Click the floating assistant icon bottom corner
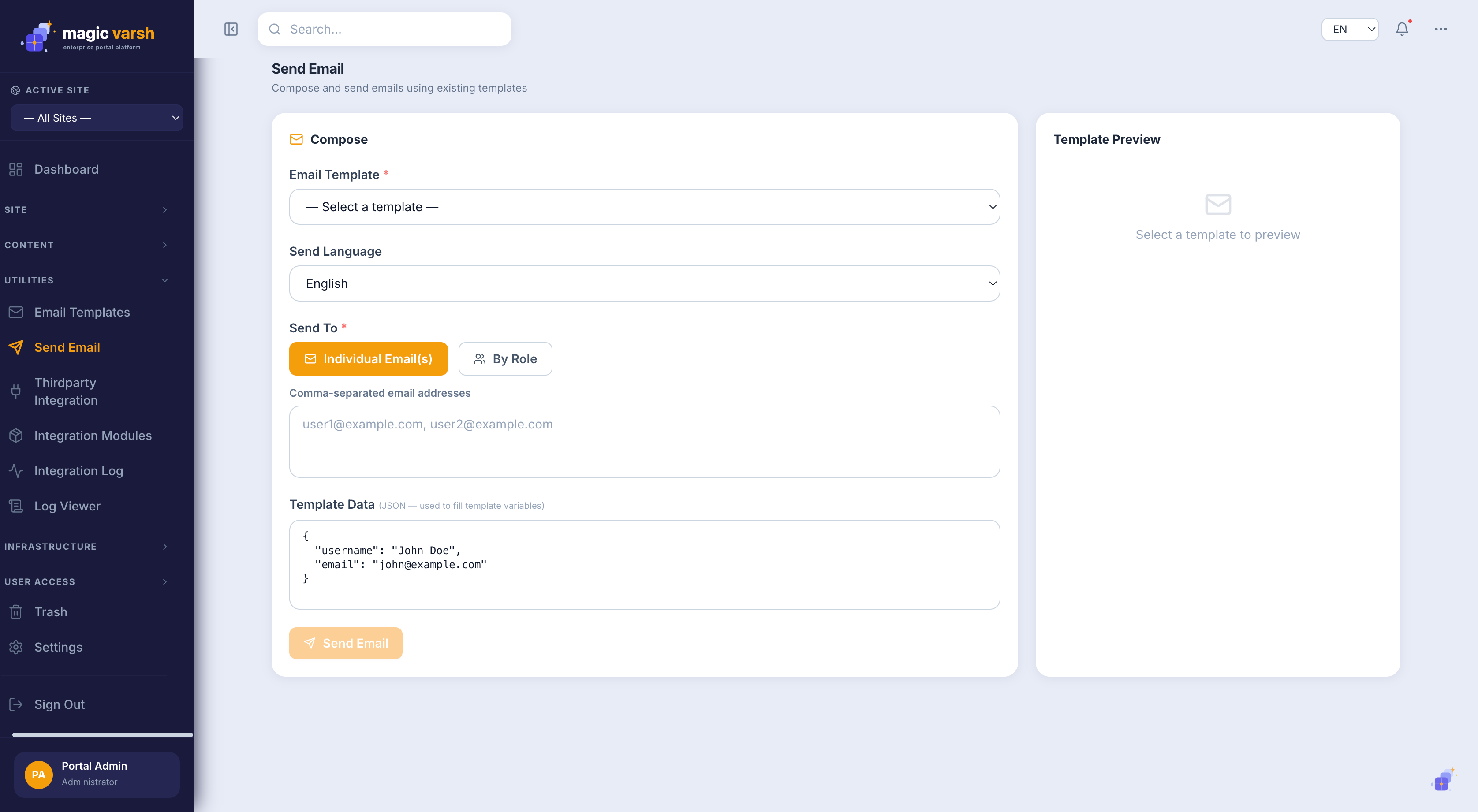 click(1442, 780)
